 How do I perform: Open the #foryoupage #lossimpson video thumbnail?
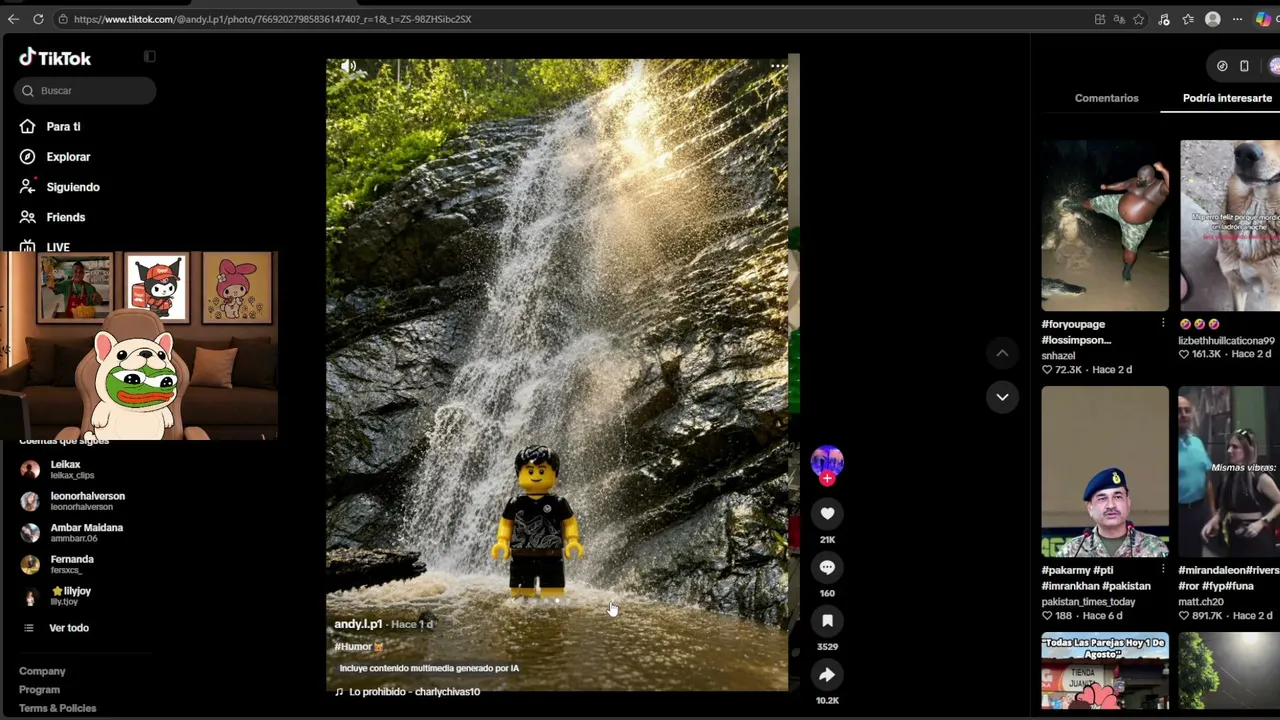[x=1105, y=226]
